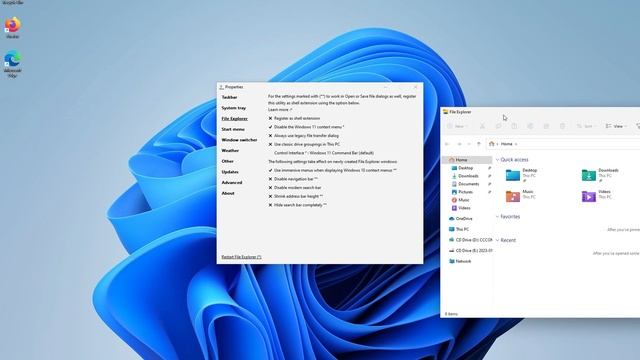Select the File Explorer section in Properties
Image resolution: width=640 pixels, height=360 pixels.
pyautogui.click(x=235, y=119)
